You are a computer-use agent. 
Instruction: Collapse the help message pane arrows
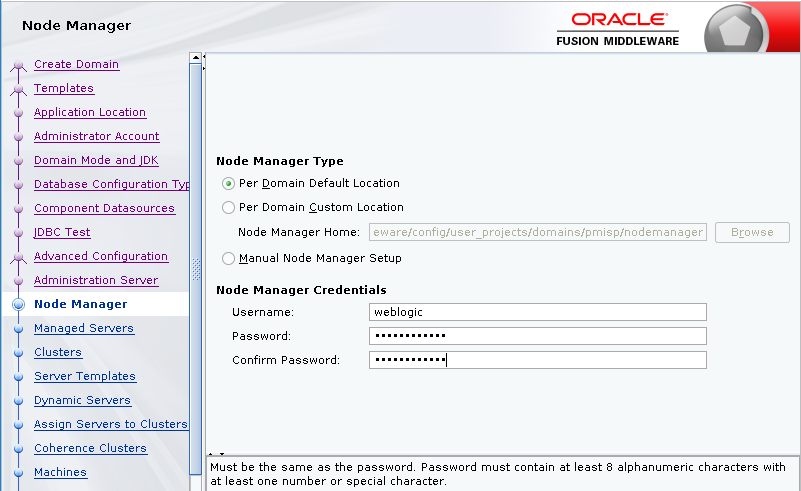tap(216, 453)
